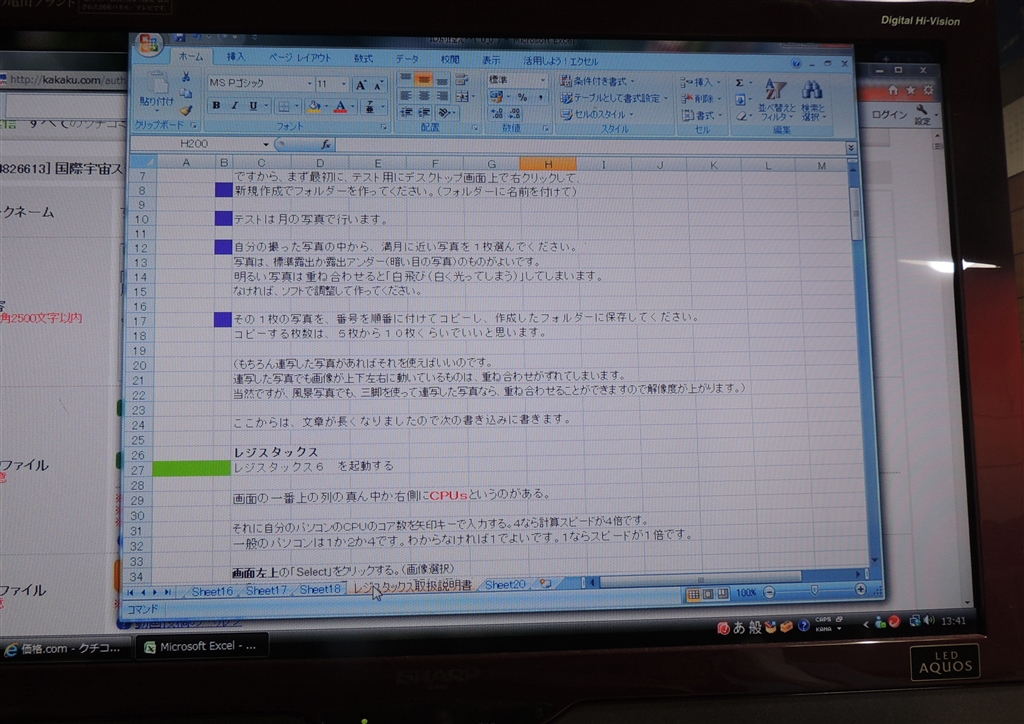The height and width of the screenshot is (724, 1024).
Task: Select the Format Painter brush icon
Action: 186,110
